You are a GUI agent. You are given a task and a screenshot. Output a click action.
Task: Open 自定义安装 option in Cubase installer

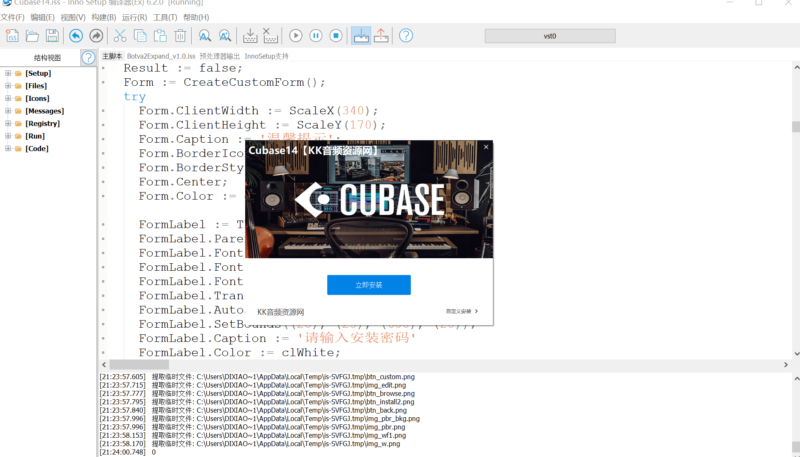(462, 311)
